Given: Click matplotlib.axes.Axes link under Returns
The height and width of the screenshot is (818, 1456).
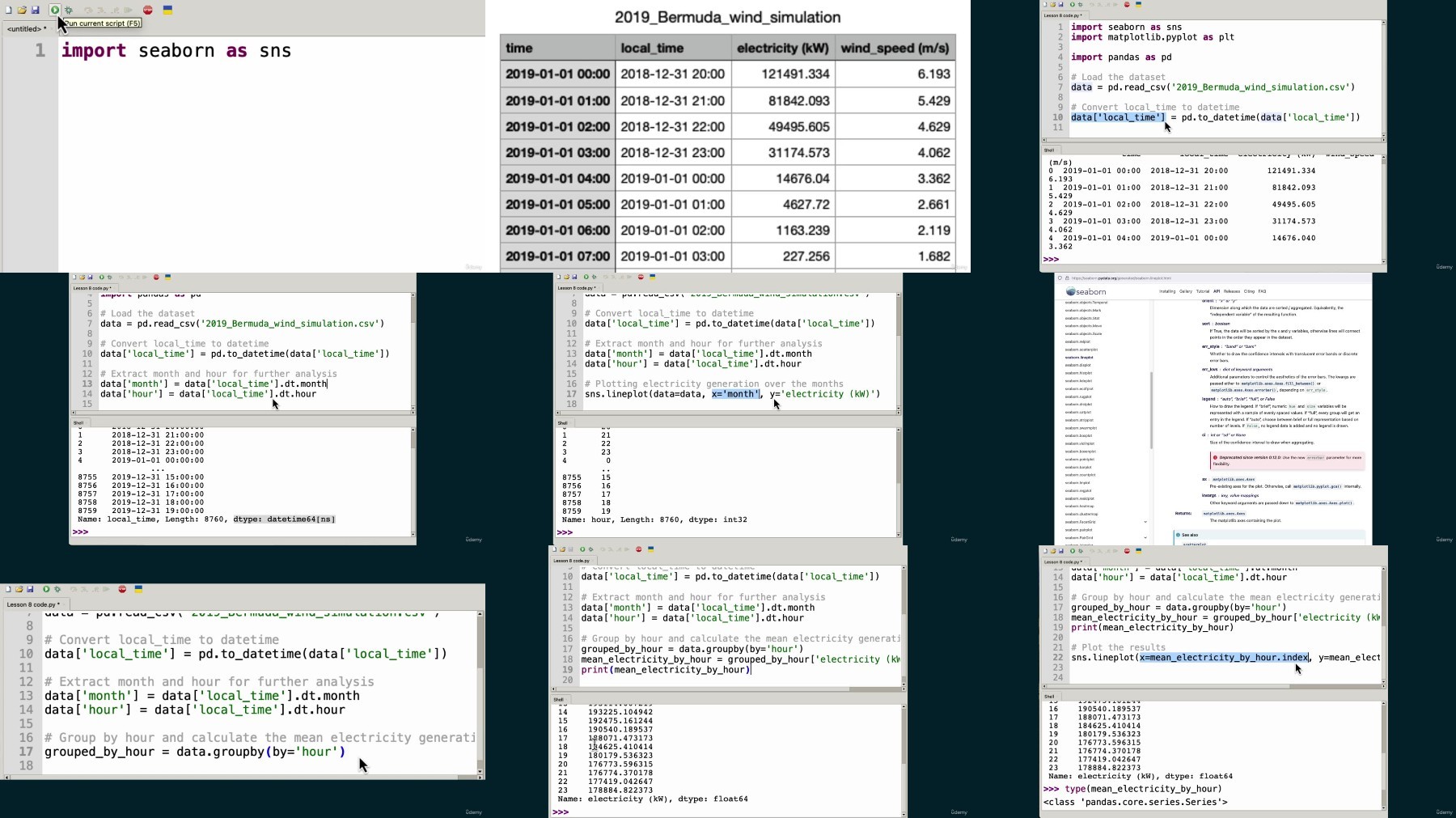Looking at the screenshot, I should tap(1224, 514).
